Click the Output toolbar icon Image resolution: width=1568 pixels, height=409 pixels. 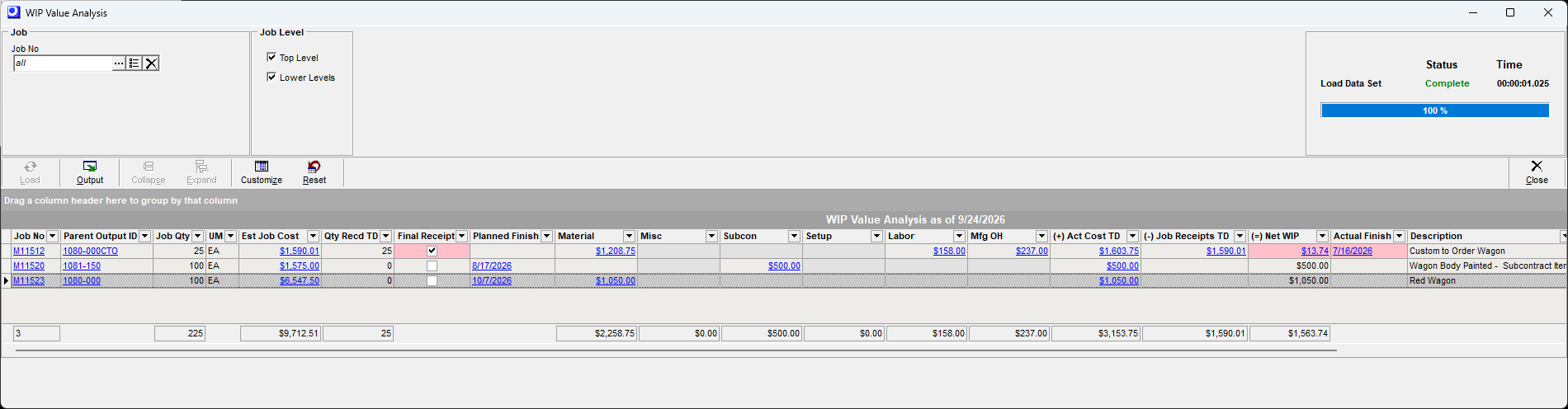pos(90,172)
